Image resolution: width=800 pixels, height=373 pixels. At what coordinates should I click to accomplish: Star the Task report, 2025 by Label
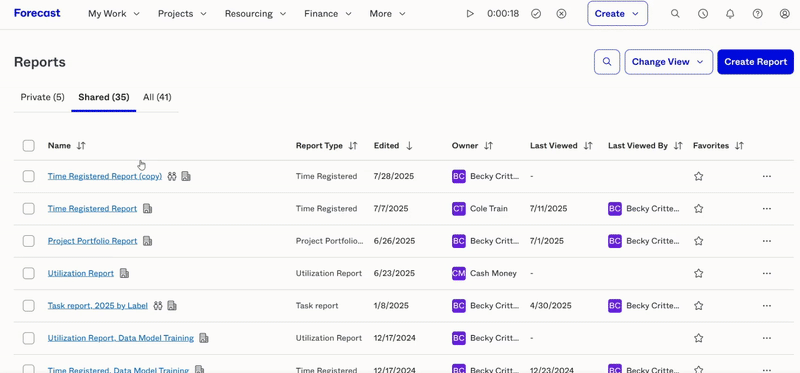pos(698,306)
